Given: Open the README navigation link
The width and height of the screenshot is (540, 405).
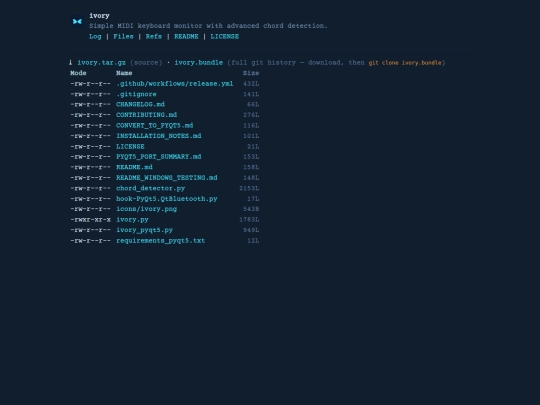Looking at the screenshot, I should click(x=186, y=37).
